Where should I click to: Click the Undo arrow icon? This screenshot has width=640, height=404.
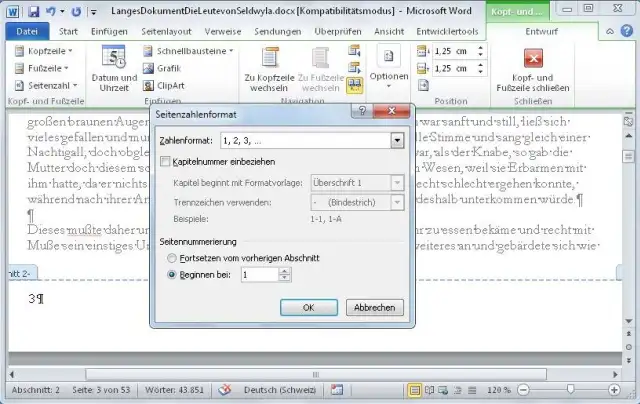(x=51, y=11)
